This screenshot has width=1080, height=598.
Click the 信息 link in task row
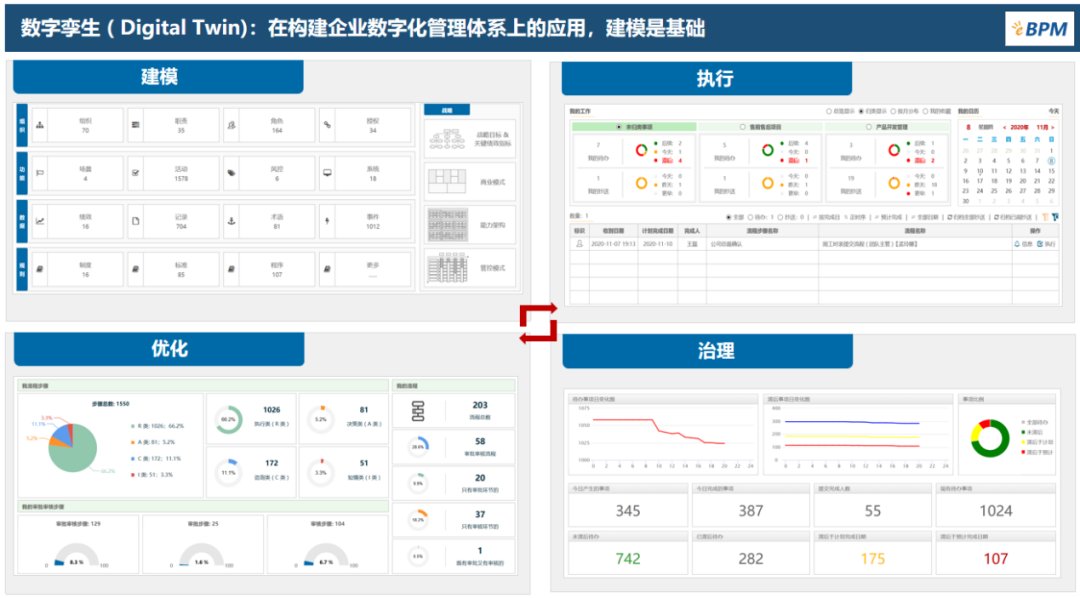1023,243
